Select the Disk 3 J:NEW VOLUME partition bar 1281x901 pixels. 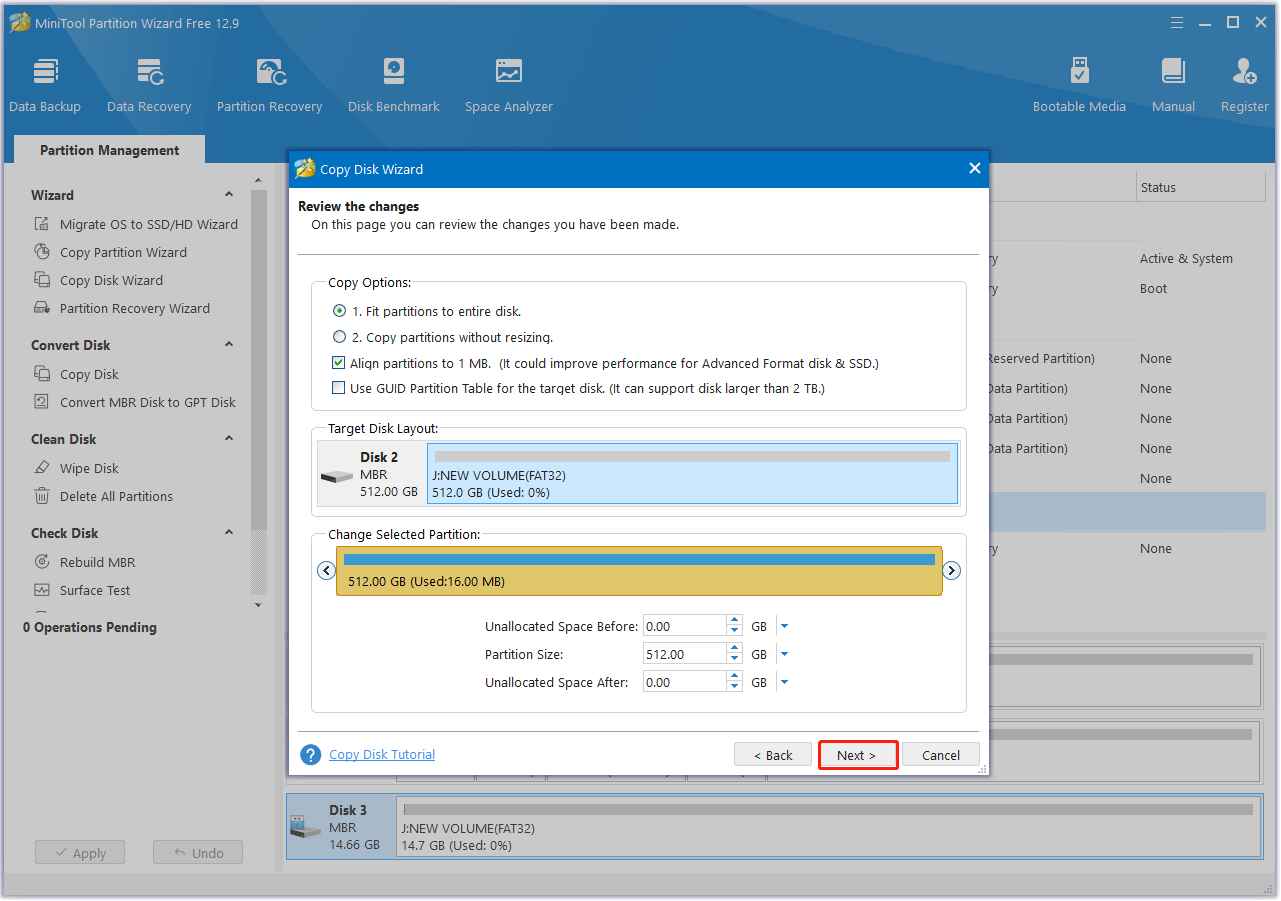(829, 827)
